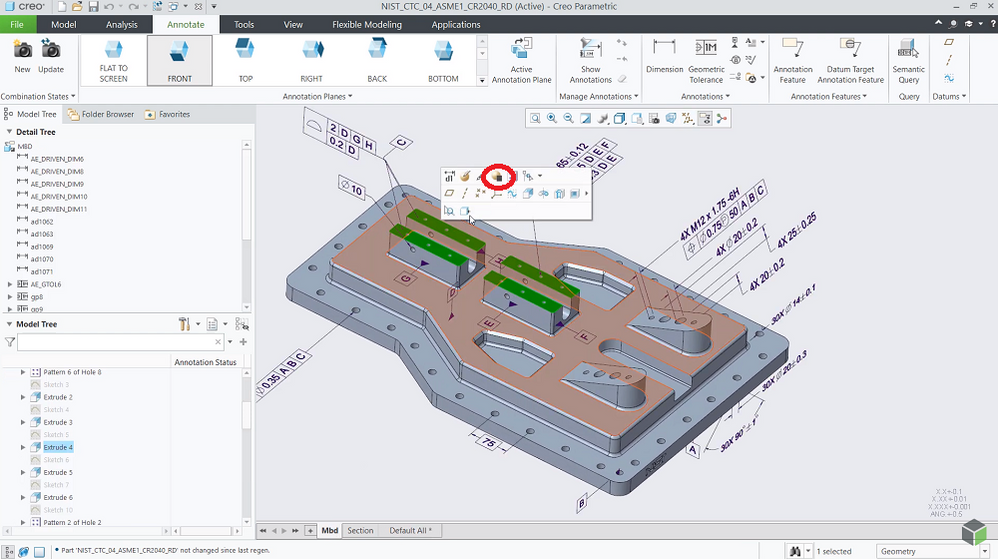This screenshot has width=998, height=559.
Task: Select the FRONT annotation plane
Action: point(179,60)
